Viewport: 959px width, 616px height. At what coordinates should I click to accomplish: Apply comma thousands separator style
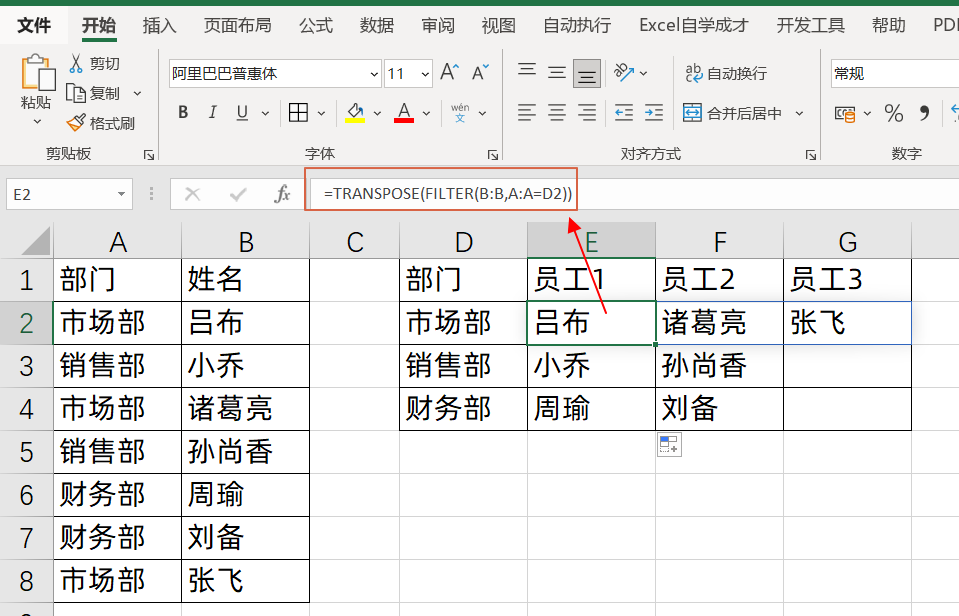pos(924,113)
